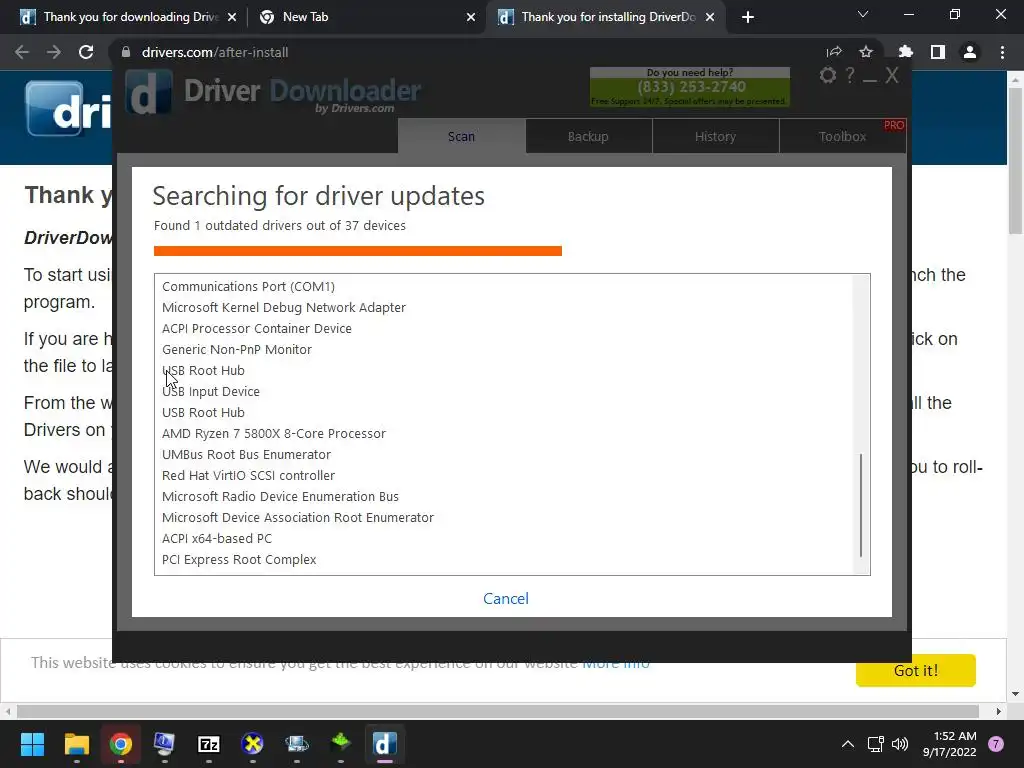Open a new browser tab with plus
1024x768 pixels.
(x=748, y=17)
